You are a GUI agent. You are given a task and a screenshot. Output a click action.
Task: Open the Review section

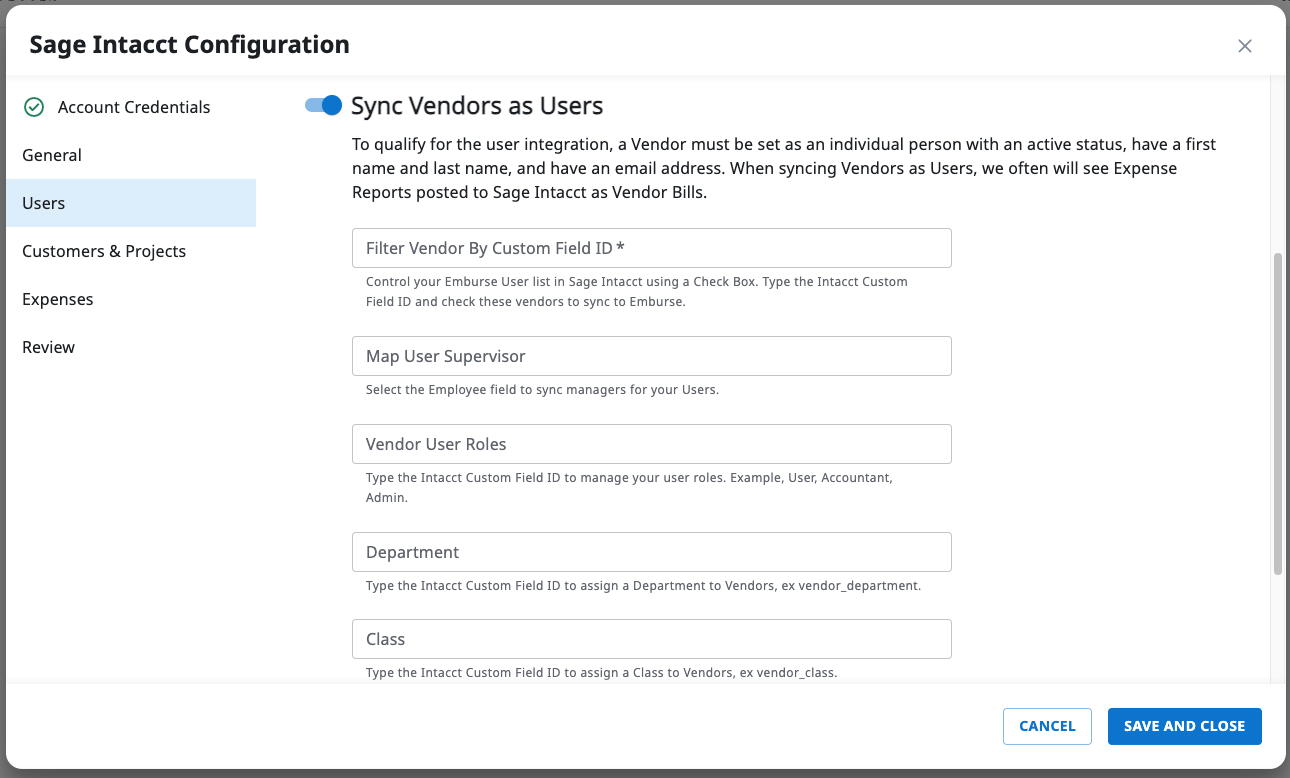click(x=131, y=347)
